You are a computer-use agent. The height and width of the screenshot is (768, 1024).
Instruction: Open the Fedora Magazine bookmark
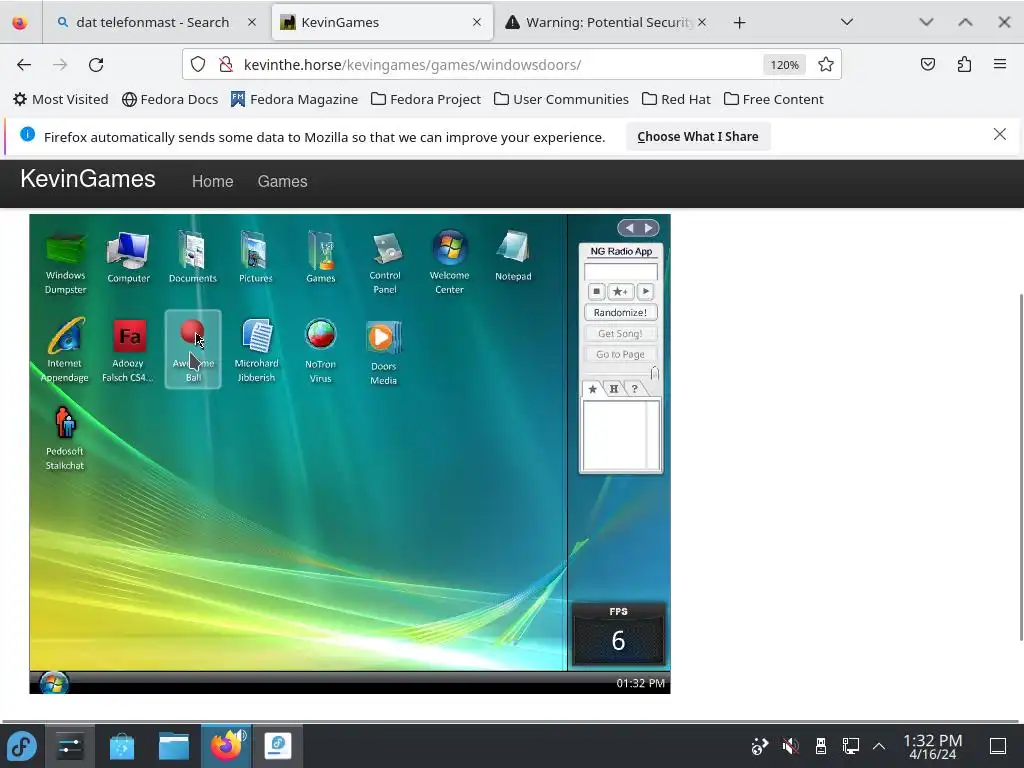click(x=295, y=99)
